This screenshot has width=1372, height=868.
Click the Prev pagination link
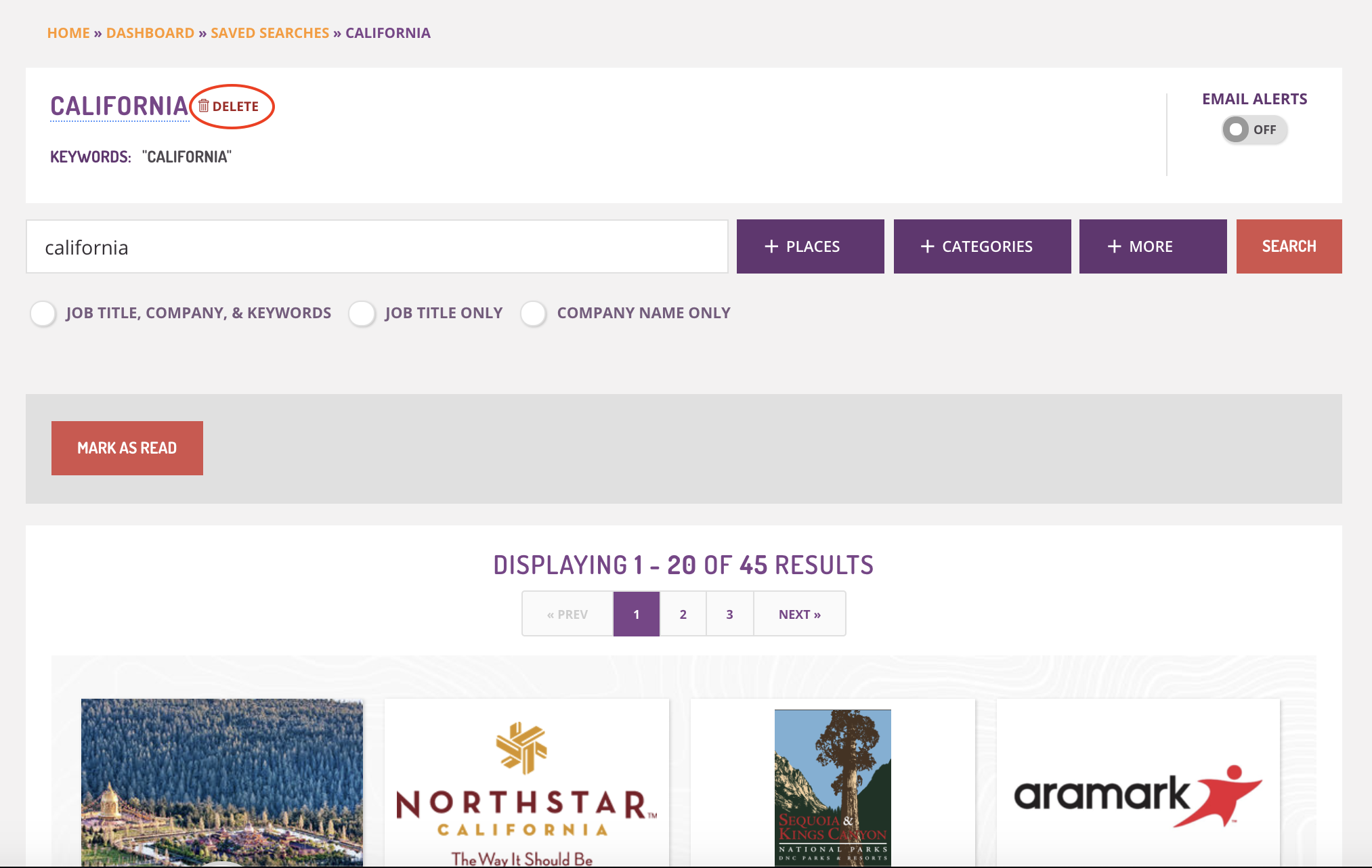(x=567, y=614)
